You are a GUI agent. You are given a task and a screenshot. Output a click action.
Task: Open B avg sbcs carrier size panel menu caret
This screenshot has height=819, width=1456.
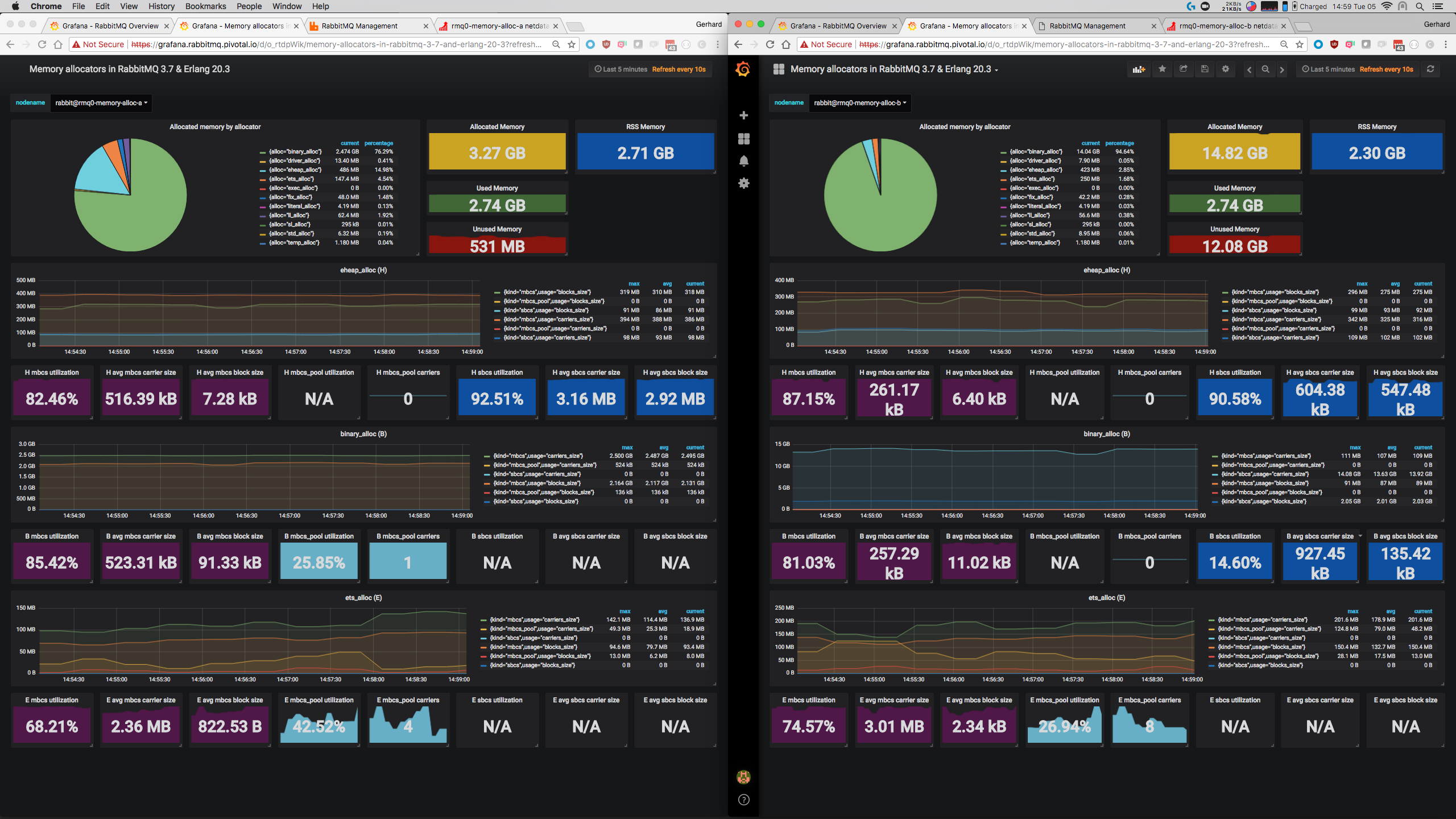[x=1360, y=536]
